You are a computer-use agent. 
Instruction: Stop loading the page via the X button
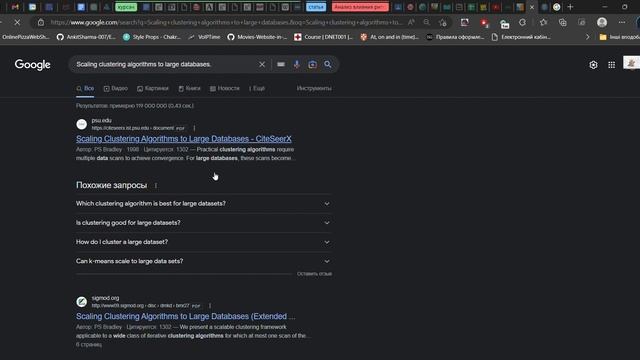coord(17,22)
